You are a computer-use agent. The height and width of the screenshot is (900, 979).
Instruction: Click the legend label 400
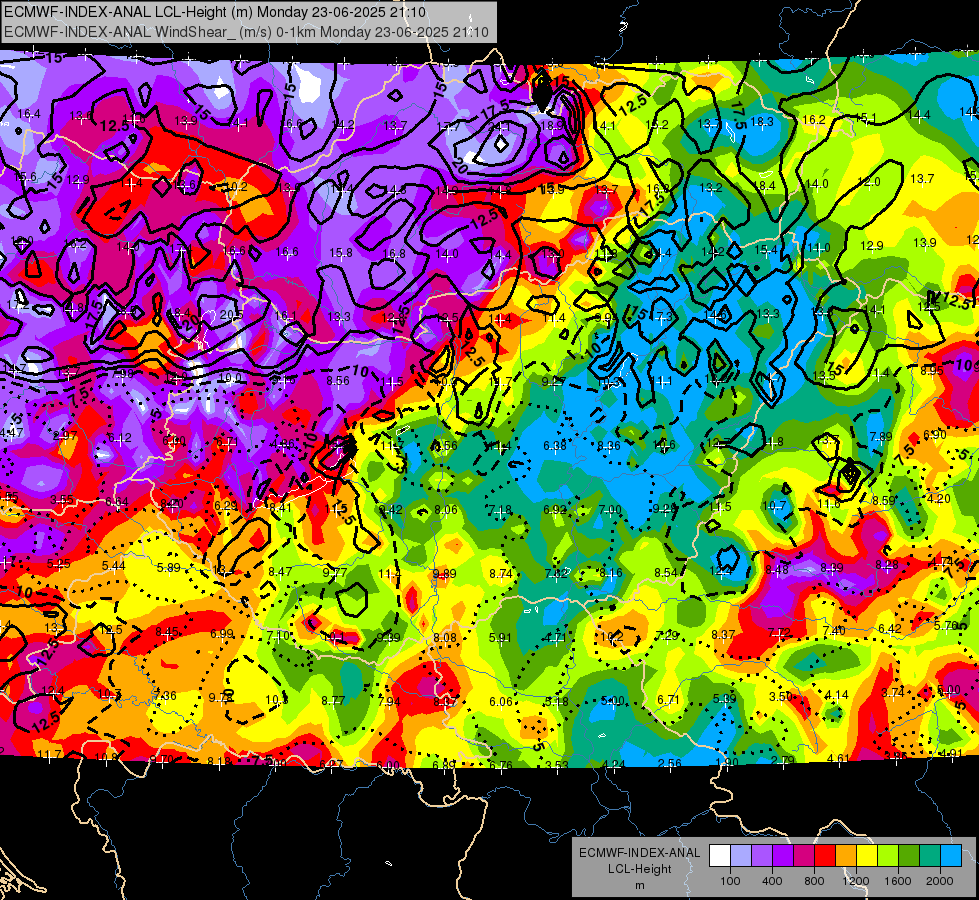click(772, 881)
